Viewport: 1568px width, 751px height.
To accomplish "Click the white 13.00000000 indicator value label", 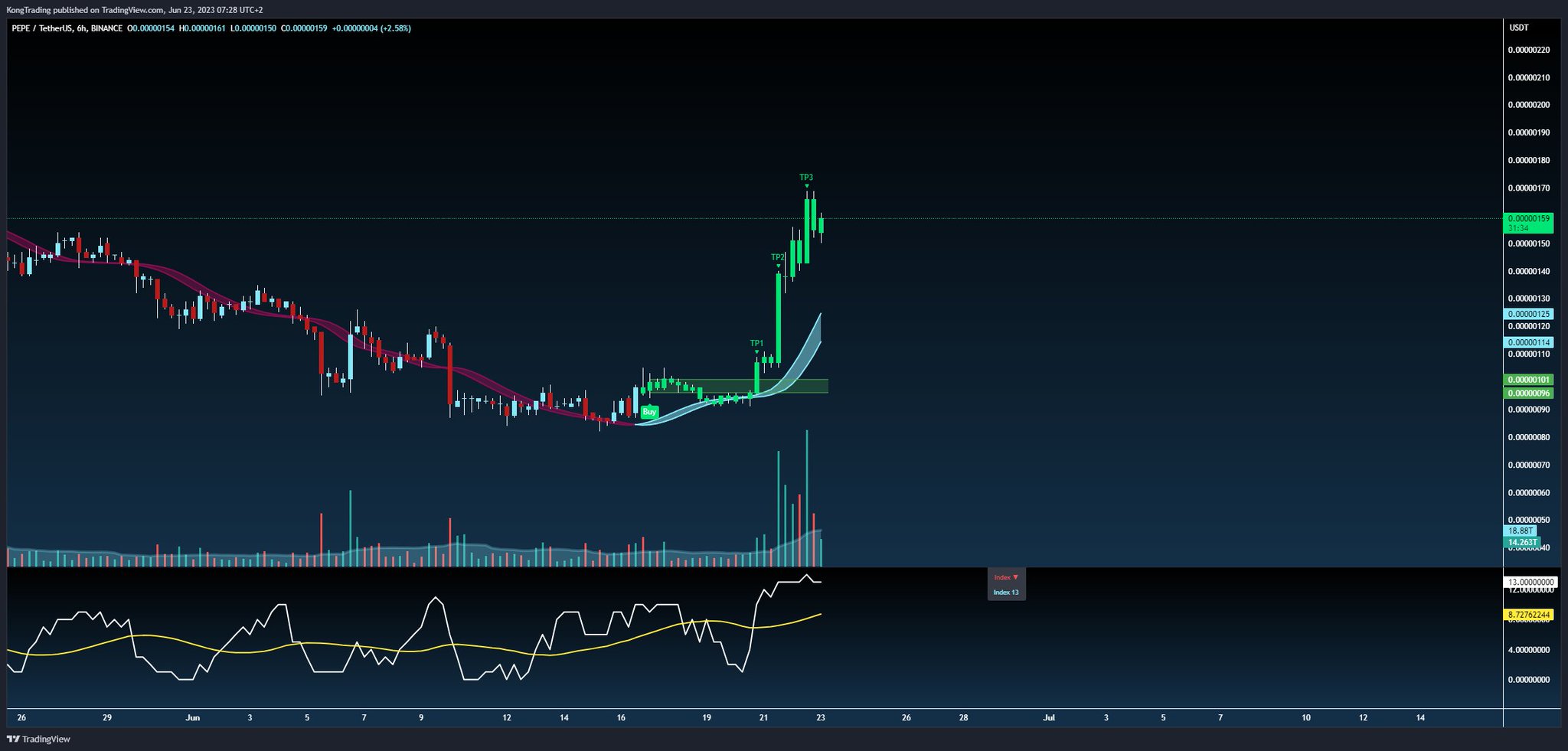I will point(1530,583).
